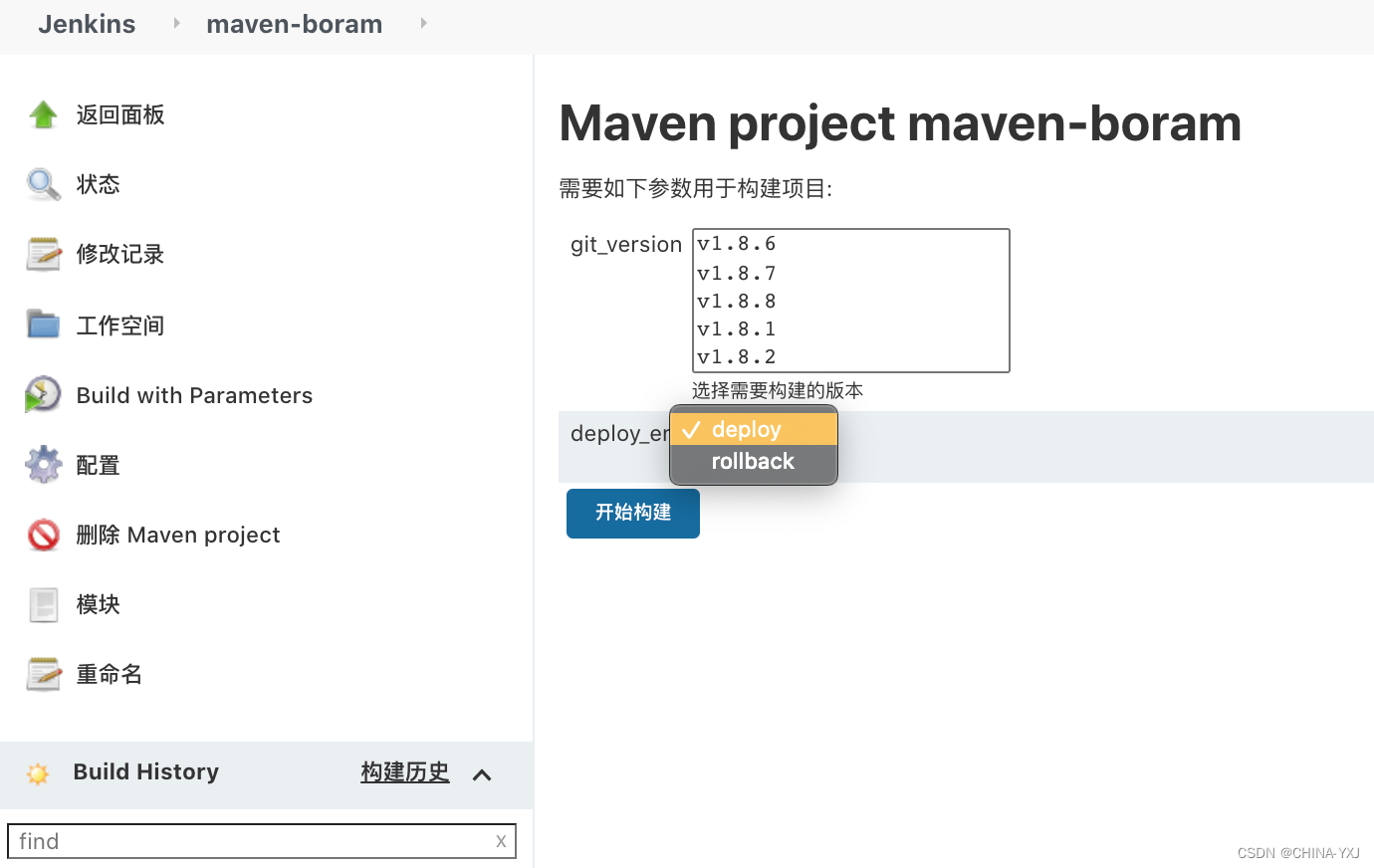Click the Jenkins breadcrumb

(87, 24)
